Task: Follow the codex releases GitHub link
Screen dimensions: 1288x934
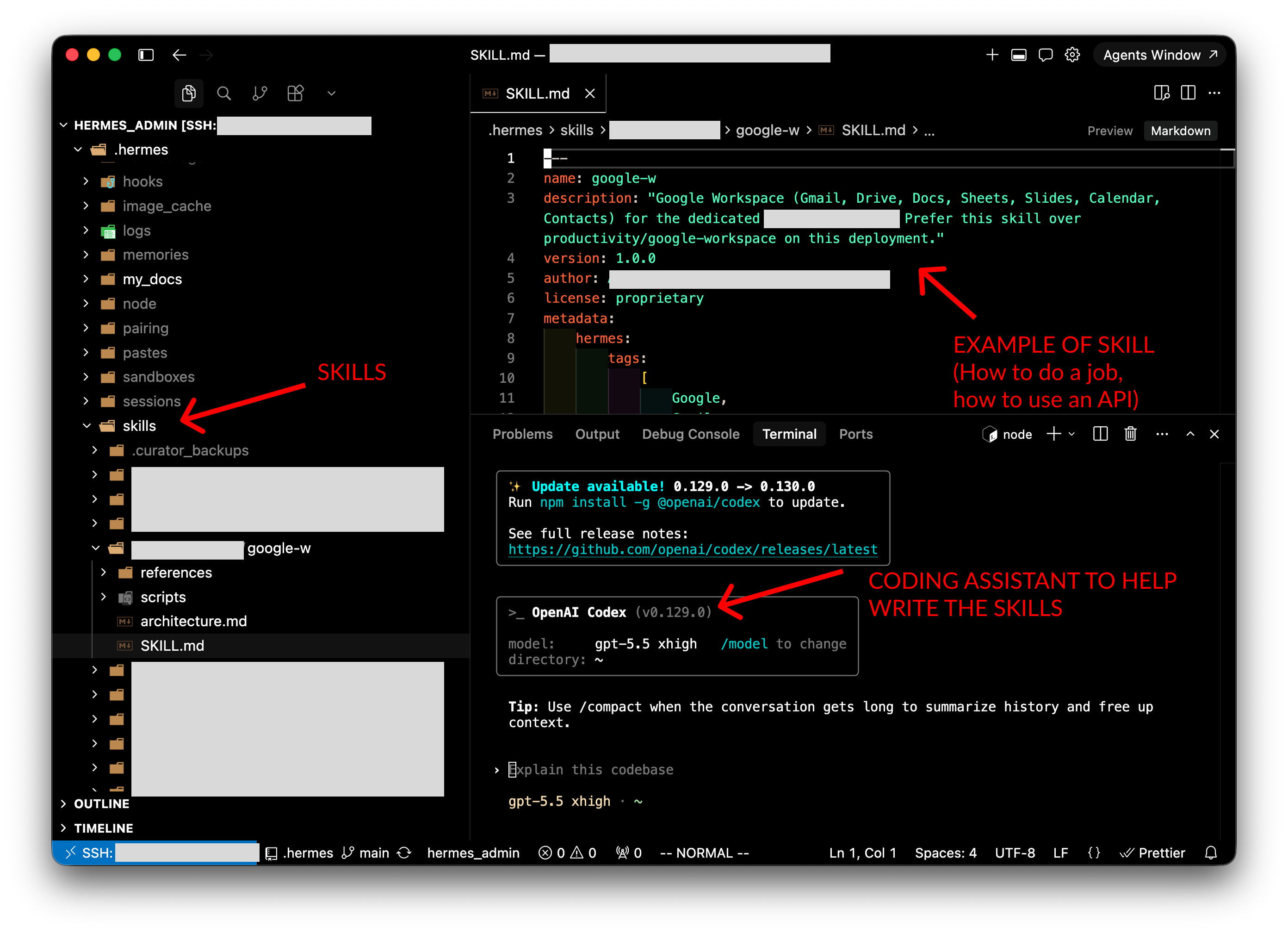Action: coord(692,549)
